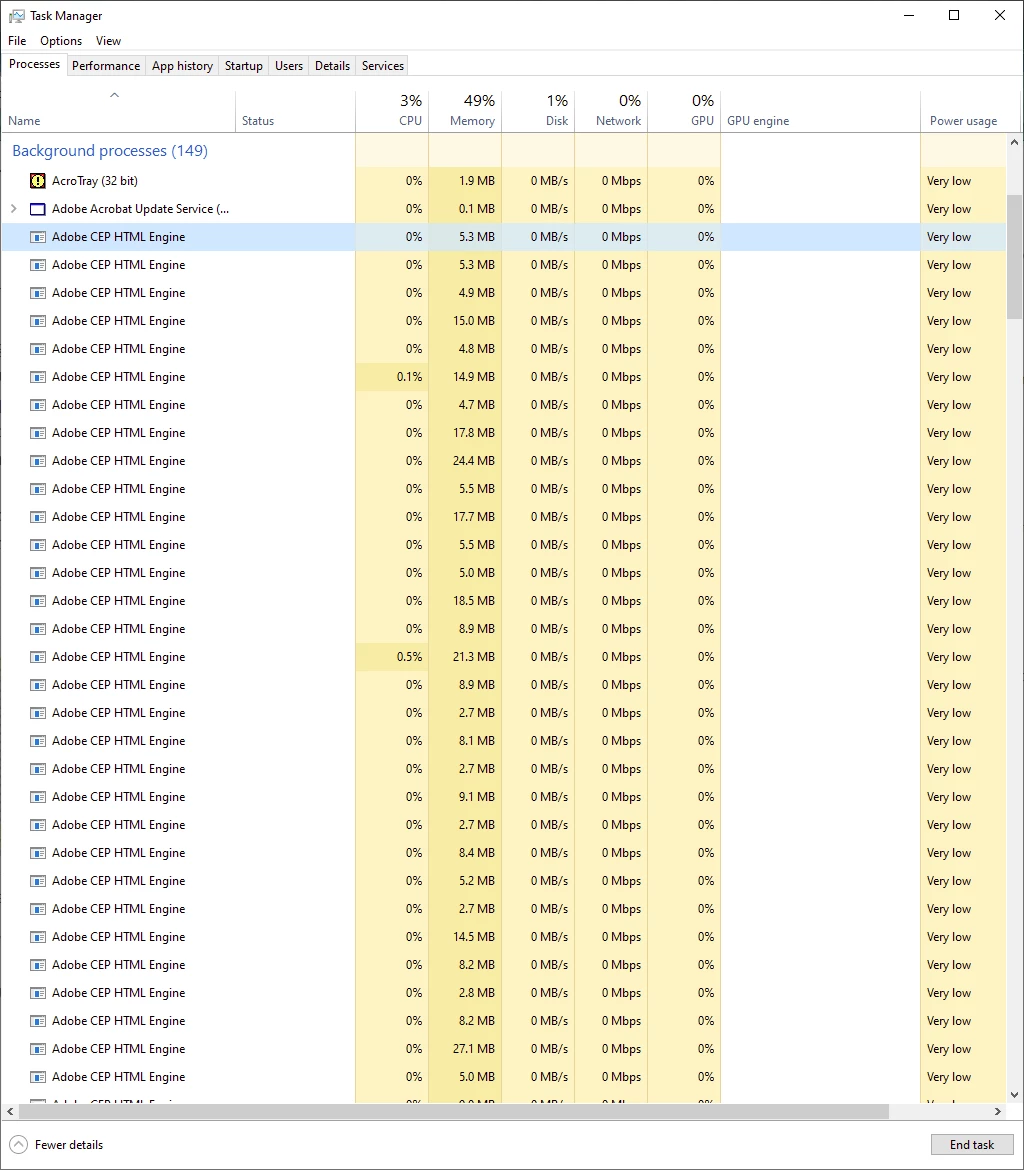
Task: Sort by the Status column header
Action: pos(296,111)
